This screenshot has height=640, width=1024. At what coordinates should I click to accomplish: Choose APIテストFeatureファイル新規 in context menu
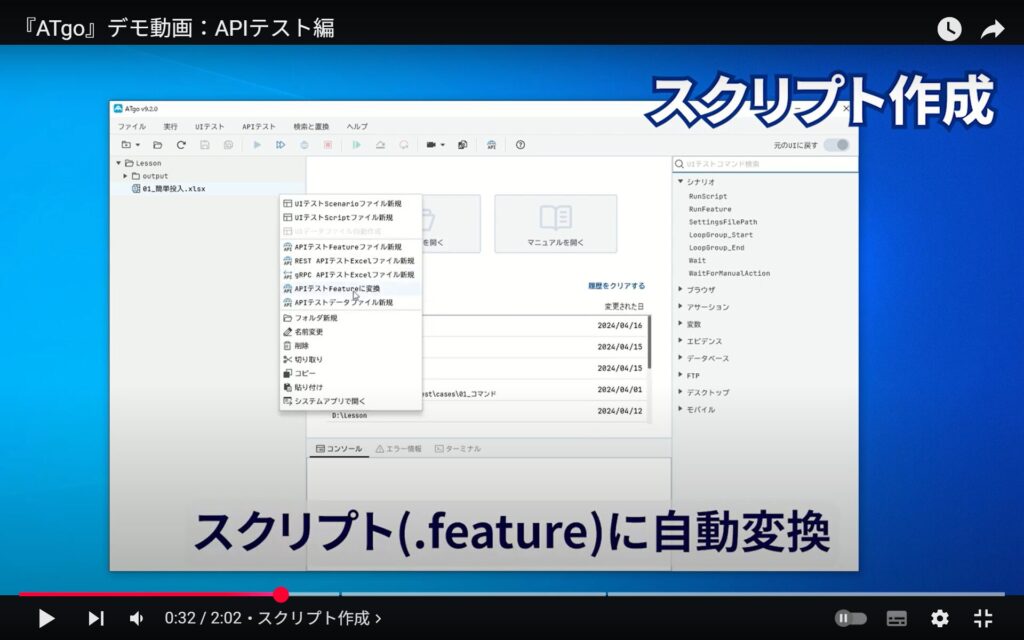(x=351, y=247)
